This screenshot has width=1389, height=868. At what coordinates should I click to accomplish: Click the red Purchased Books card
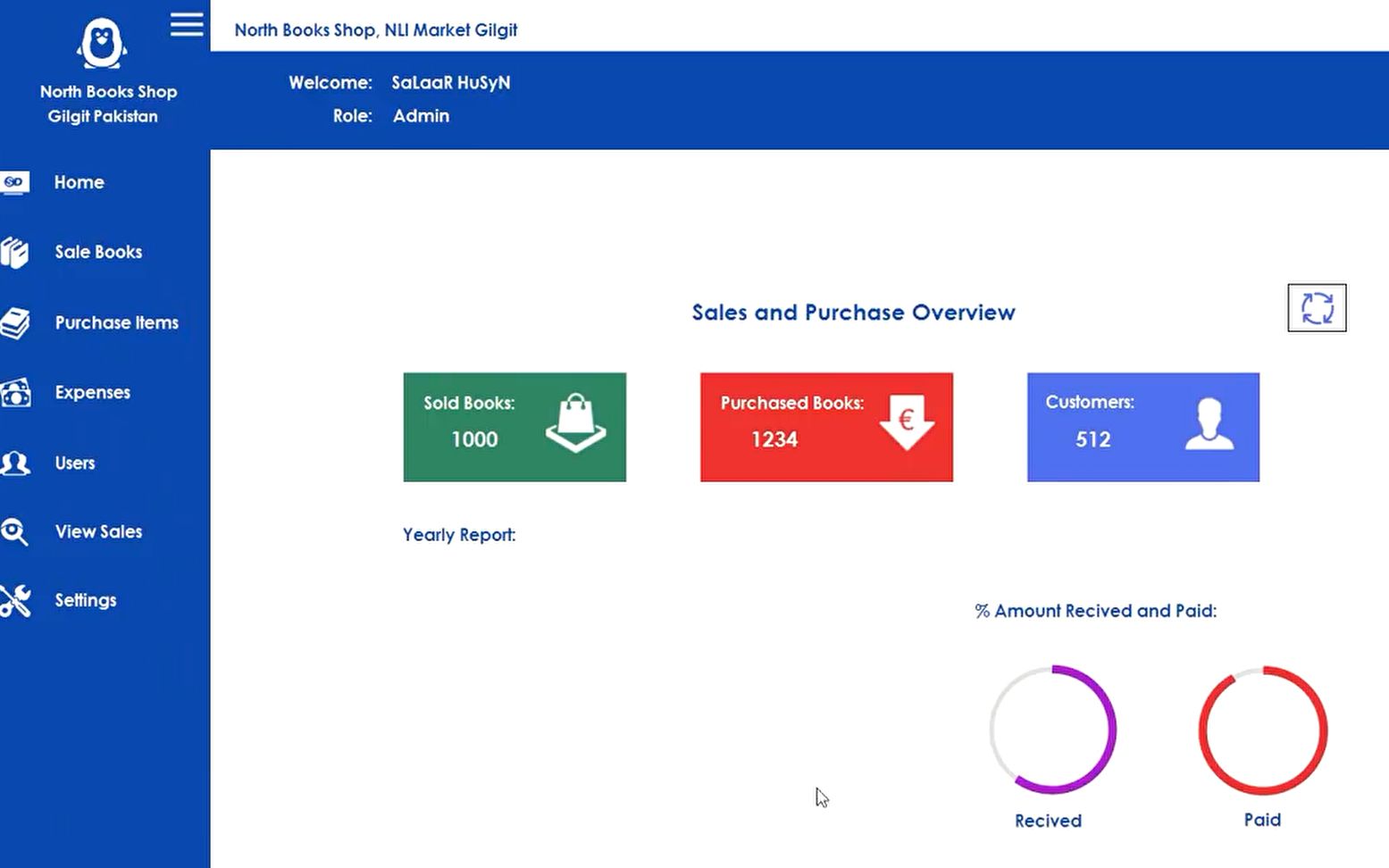(x=826, y=427)
